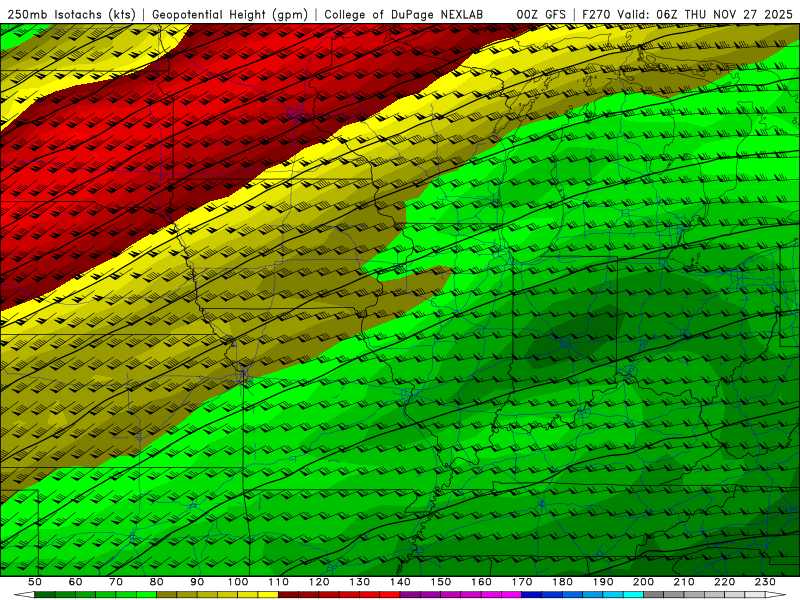Screen dimensions: 800x600
Task: Click the '150' legend label
Action: 441,582
